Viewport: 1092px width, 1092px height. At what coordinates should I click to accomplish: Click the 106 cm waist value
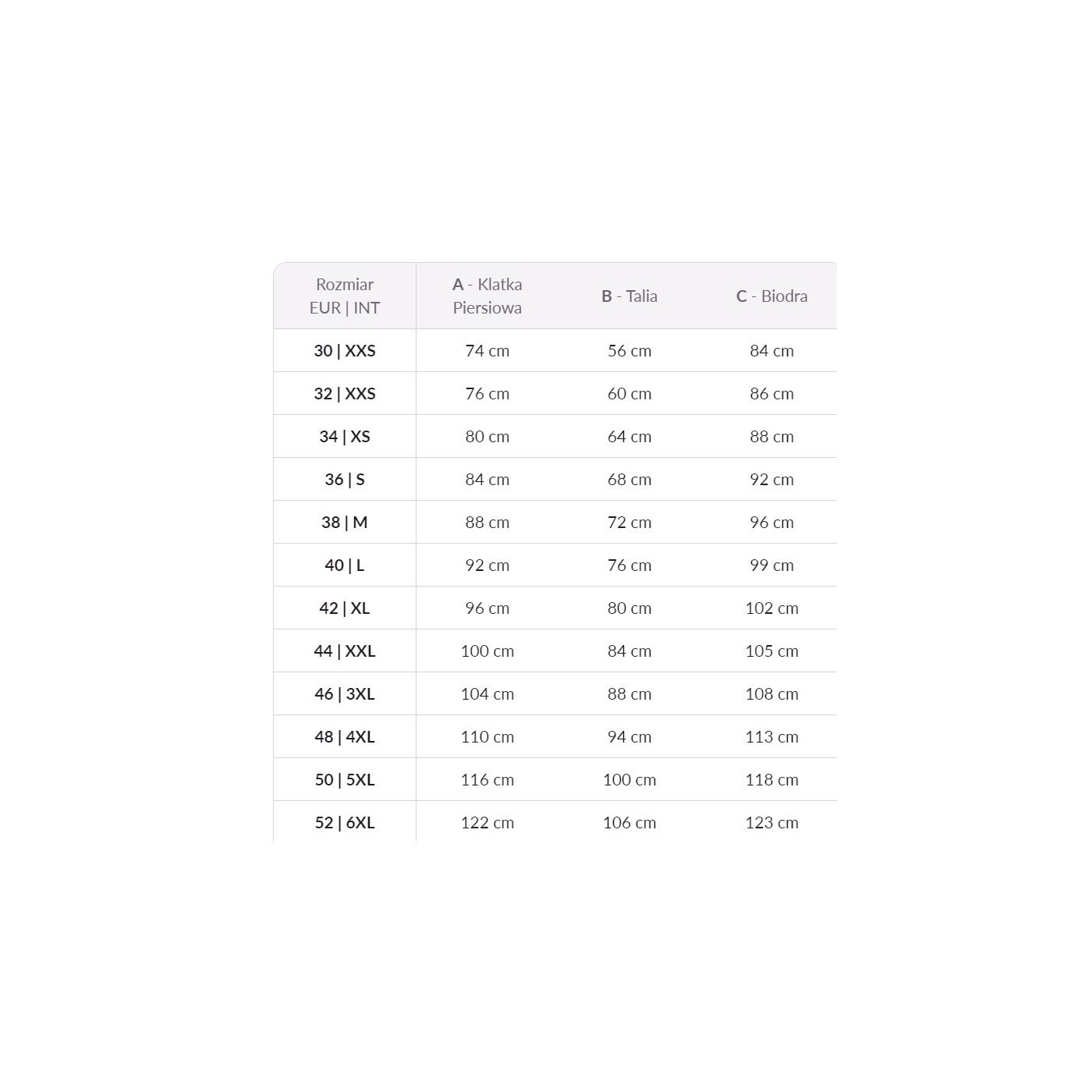click(629, 823)
